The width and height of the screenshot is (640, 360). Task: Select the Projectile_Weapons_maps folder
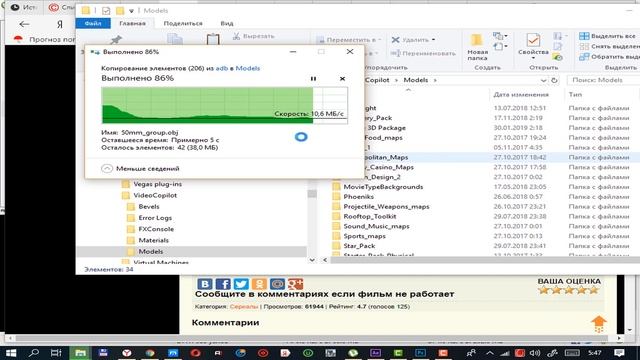[x=386, y=207]
